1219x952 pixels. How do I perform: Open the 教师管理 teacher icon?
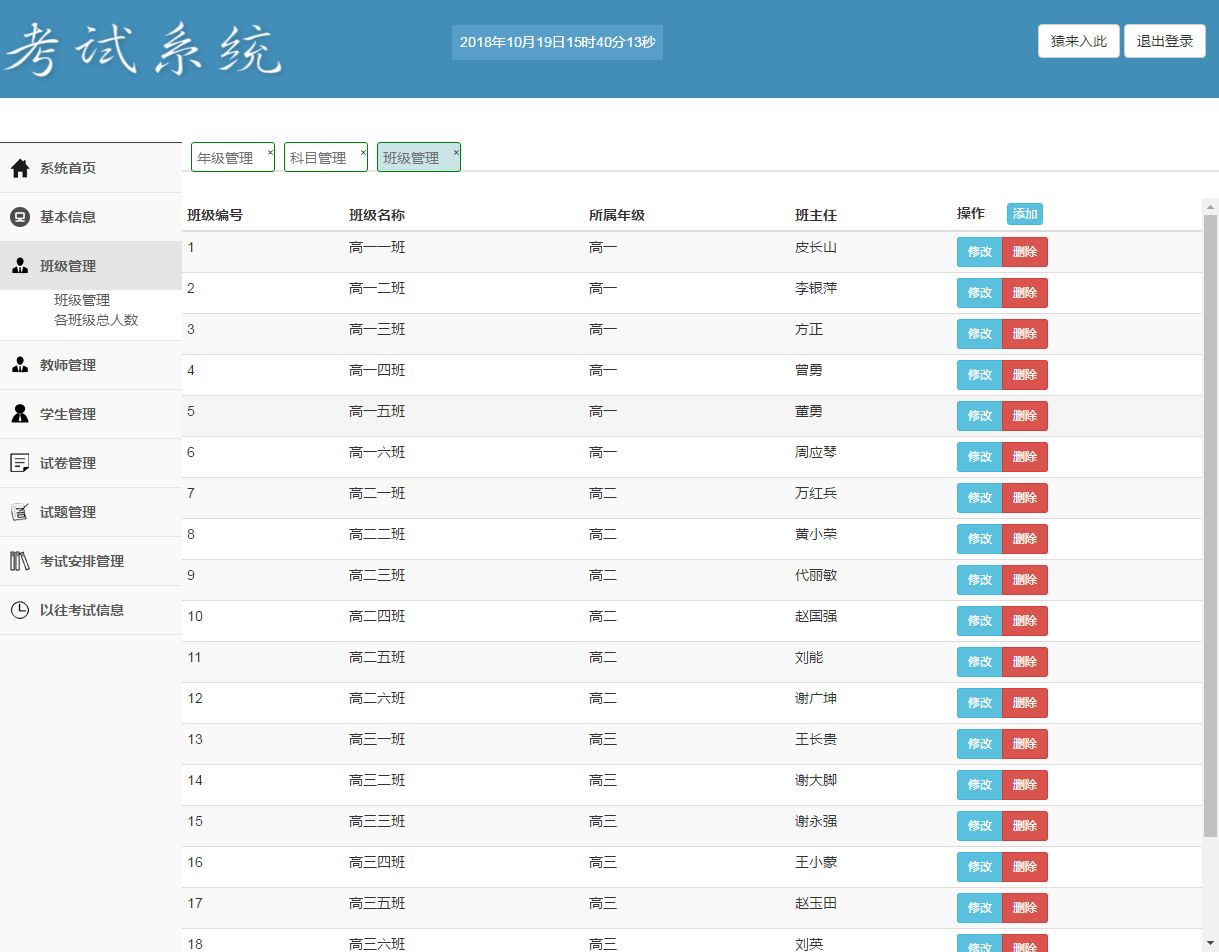19,365
